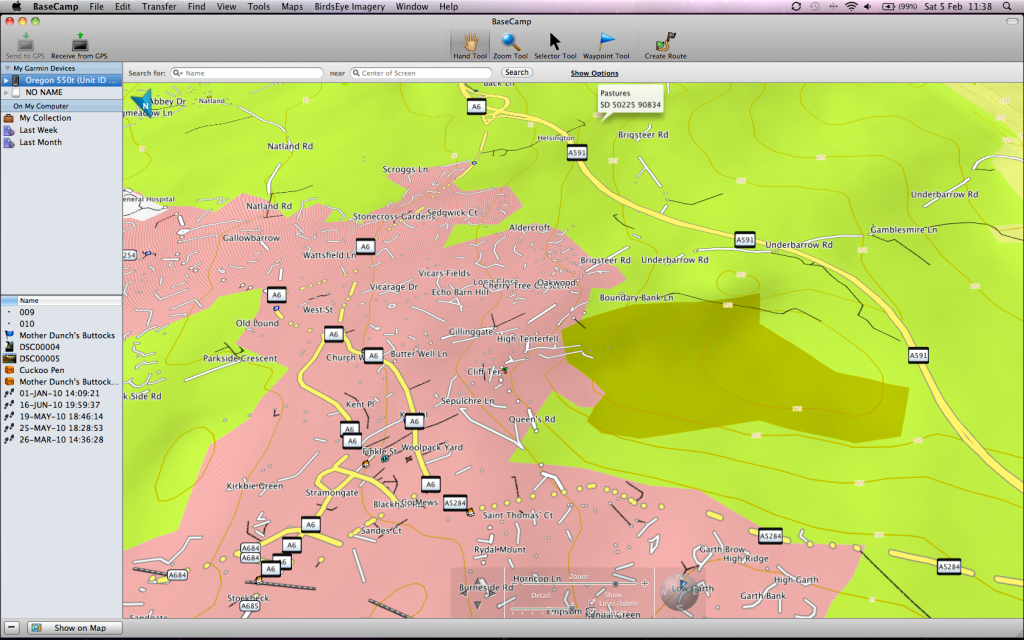Open the Find menu
The width and height of the screenshot is (1024, 640).
(x=196, y=7)
